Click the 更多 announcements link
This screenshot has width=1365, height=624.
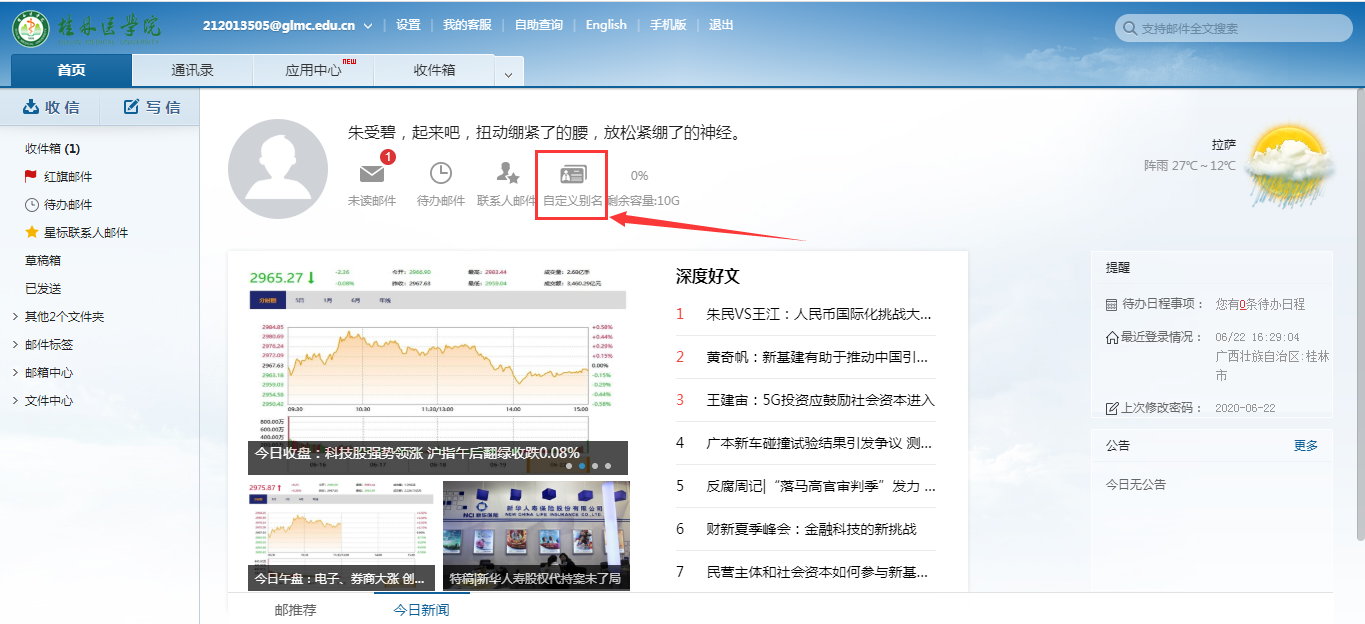pos(1305,445)
